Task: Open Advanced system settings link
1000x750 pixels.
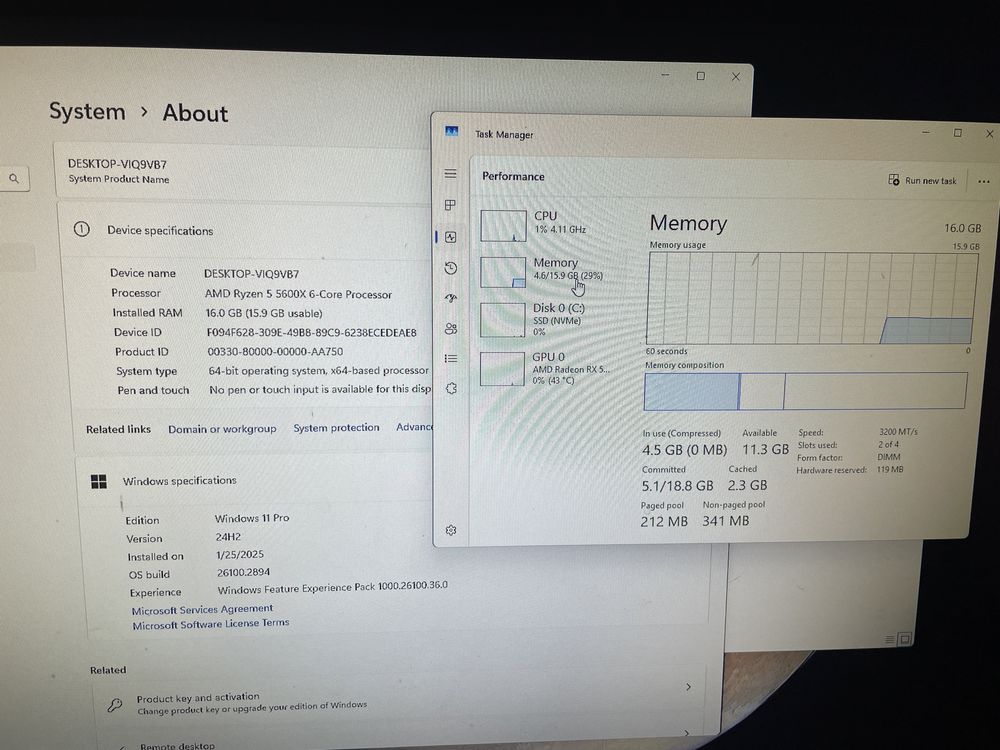Action: [x=415, y=427]
